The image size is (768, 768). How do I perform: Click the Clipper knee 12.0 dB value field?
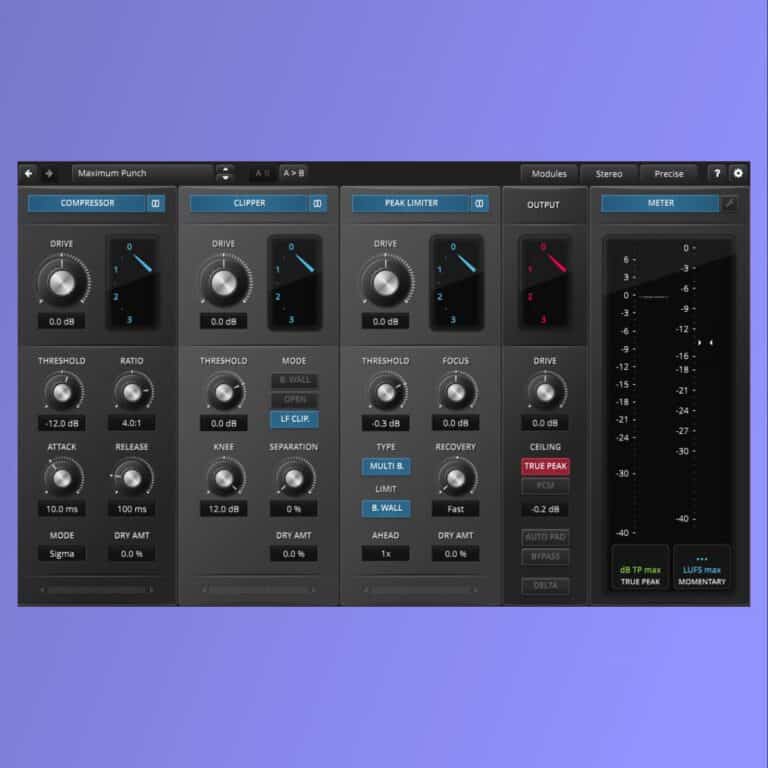224,509
